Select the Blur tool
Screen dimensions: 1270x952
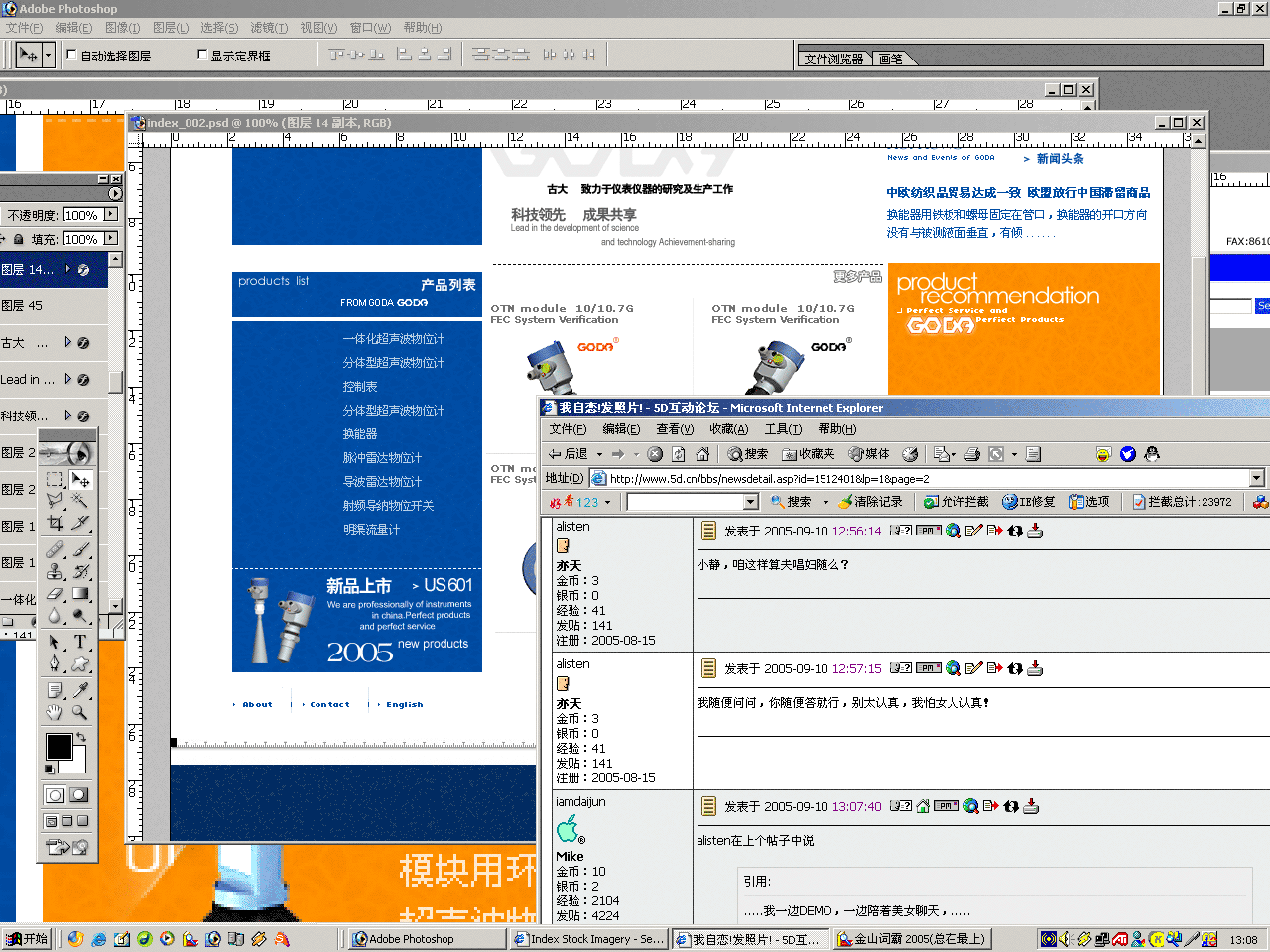coord(55,615)
